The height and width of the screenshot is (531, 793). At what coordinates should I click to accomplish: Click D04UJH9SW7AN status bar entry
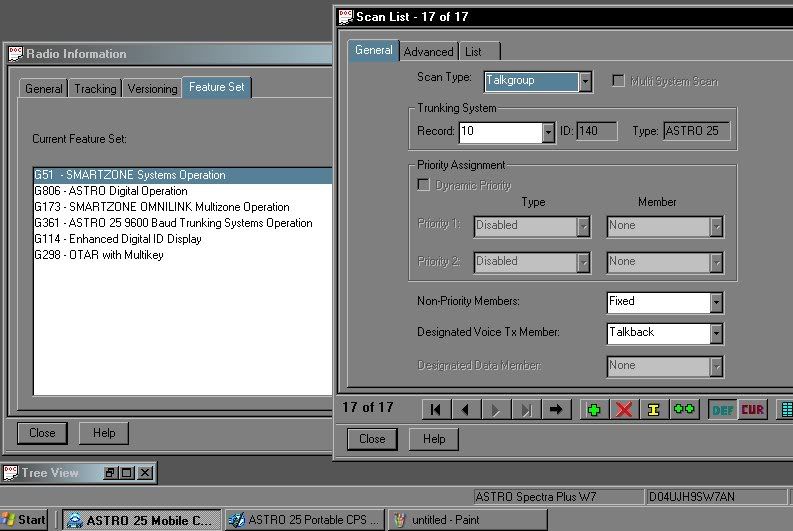716,497
